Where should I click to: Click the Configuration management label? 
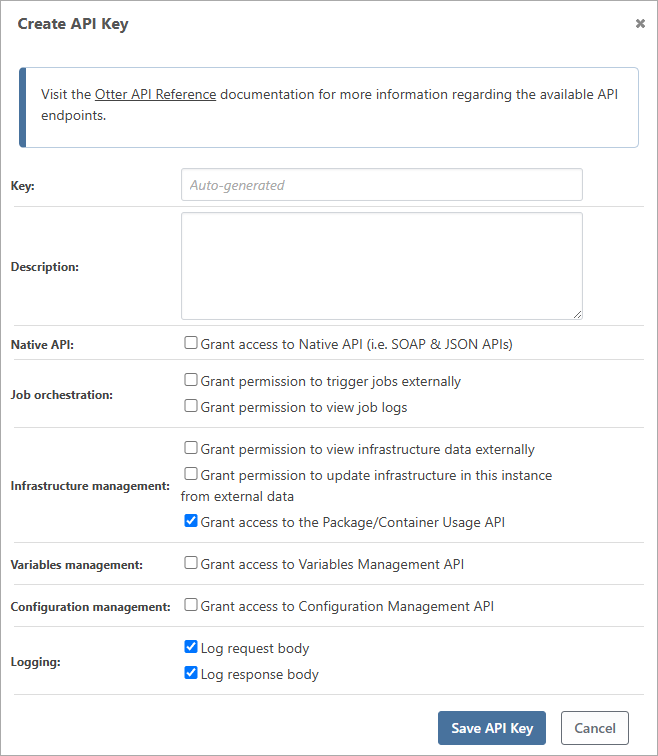tap(91, 607)
